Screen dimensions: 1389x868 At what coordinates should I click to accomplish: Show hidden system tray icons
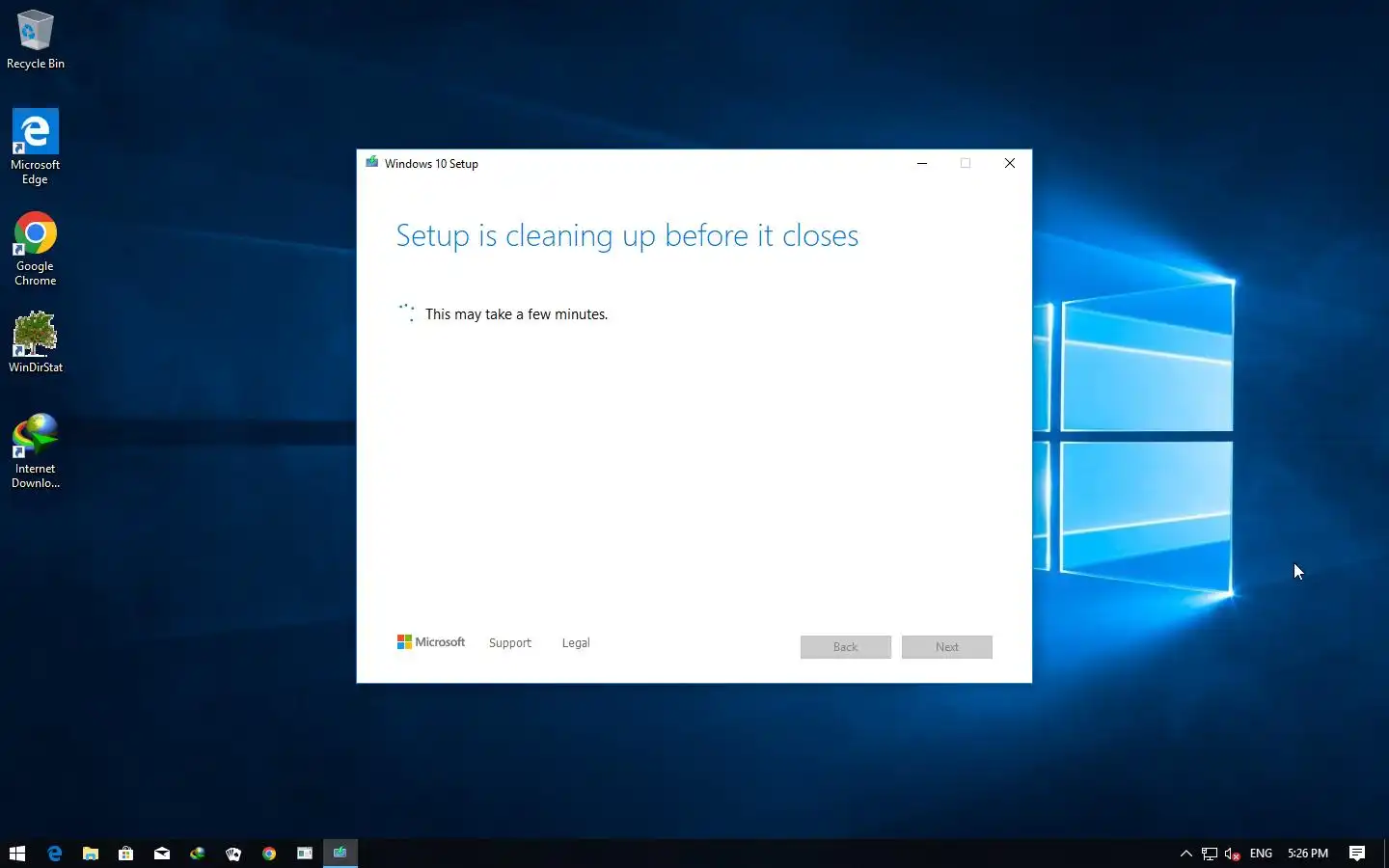coord(1186,854)
